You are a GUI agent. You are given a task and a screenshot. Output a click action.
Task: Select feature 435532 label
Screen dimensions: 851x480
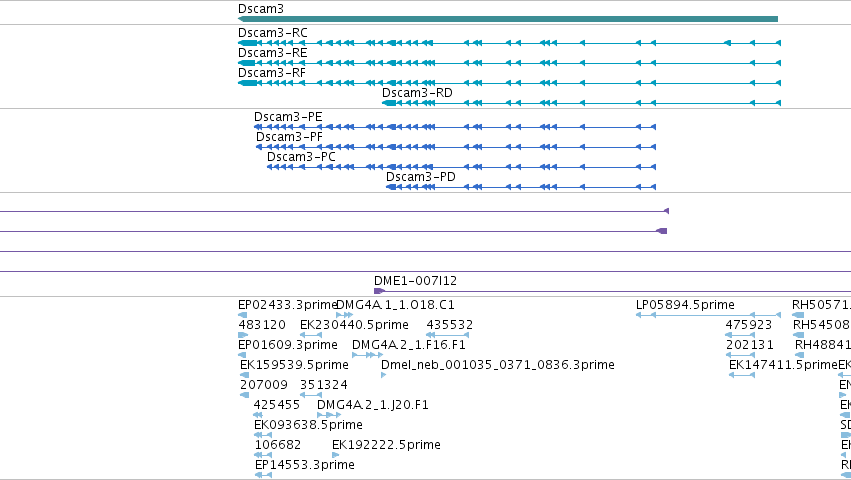tap(449, 325)
